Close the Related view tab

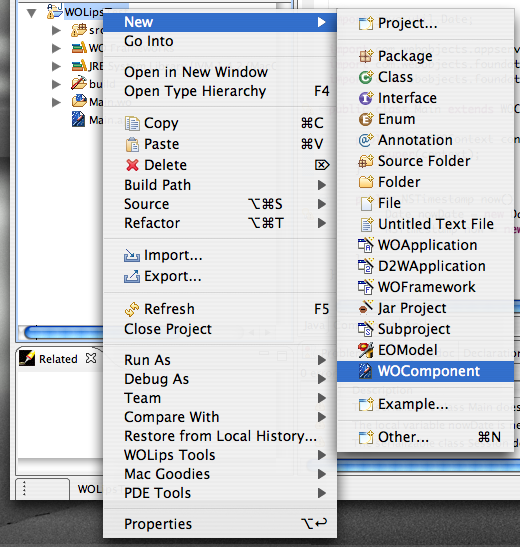click(x=91, y=358)
